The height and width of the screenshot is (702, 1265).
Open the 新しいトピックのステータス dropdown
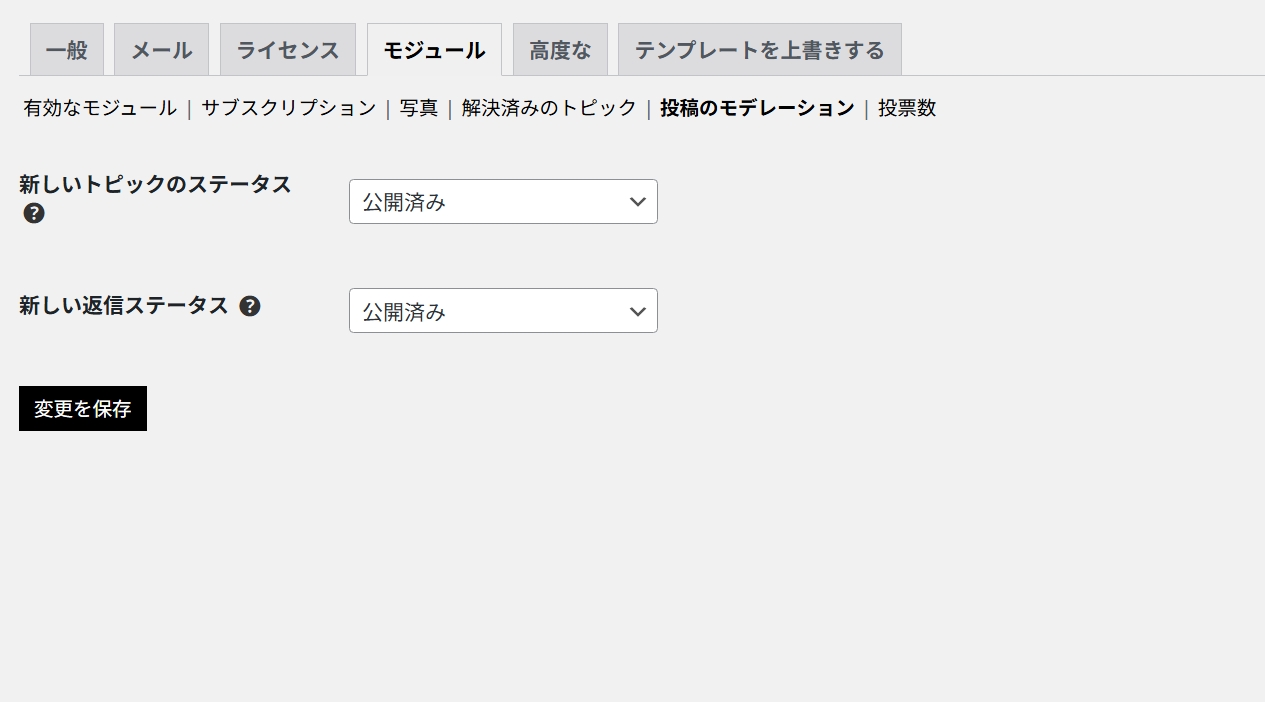click(x=502, y=202)
